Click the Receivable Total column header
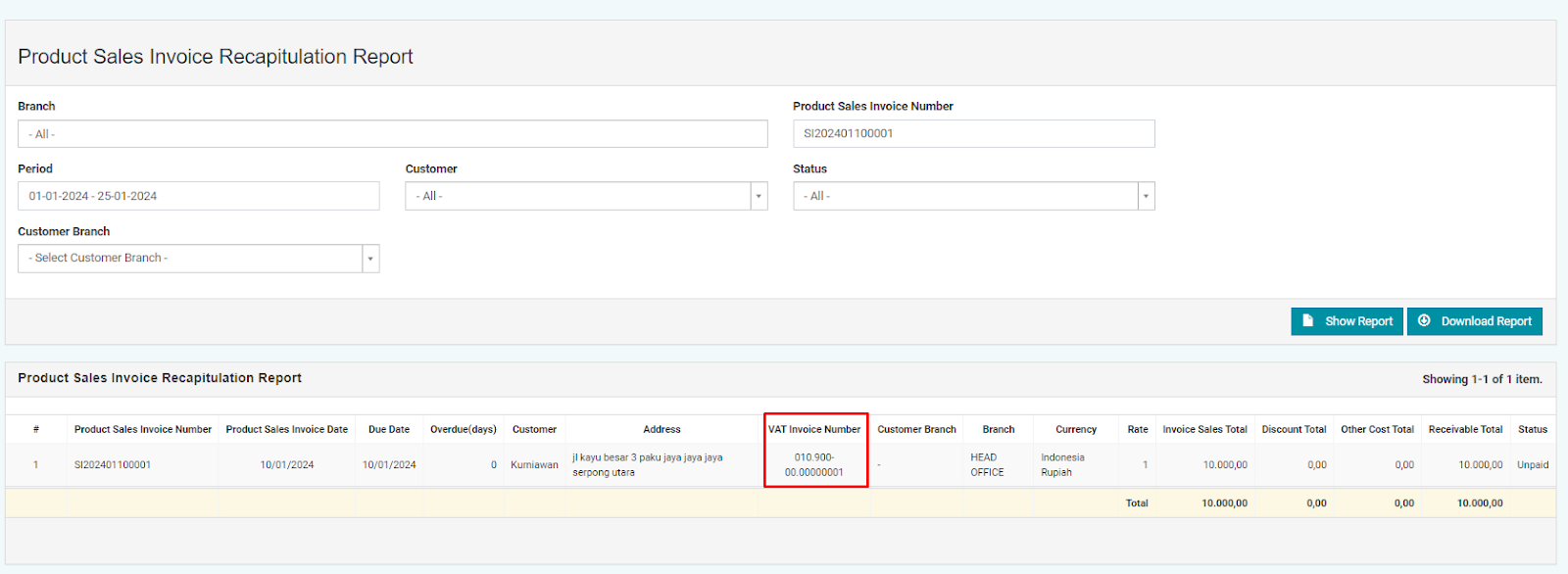Image resolution: width=1568 pixels, height=574 pixels. [x=1465, y=429]
